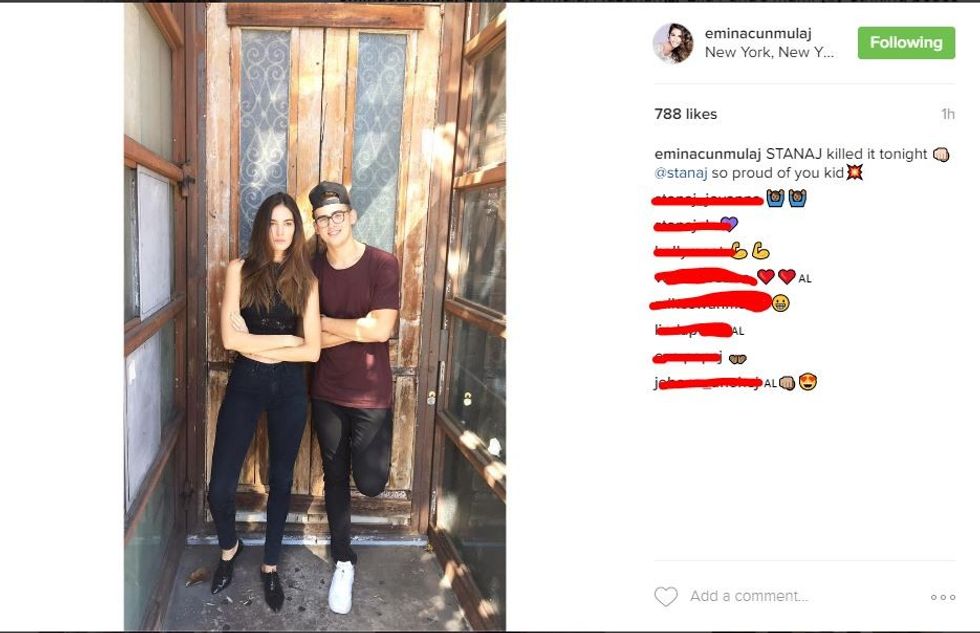This screenshot has height=633, width=980.
Task: Click the red hearts emoji comment
Action: click(x=776, y=276)
